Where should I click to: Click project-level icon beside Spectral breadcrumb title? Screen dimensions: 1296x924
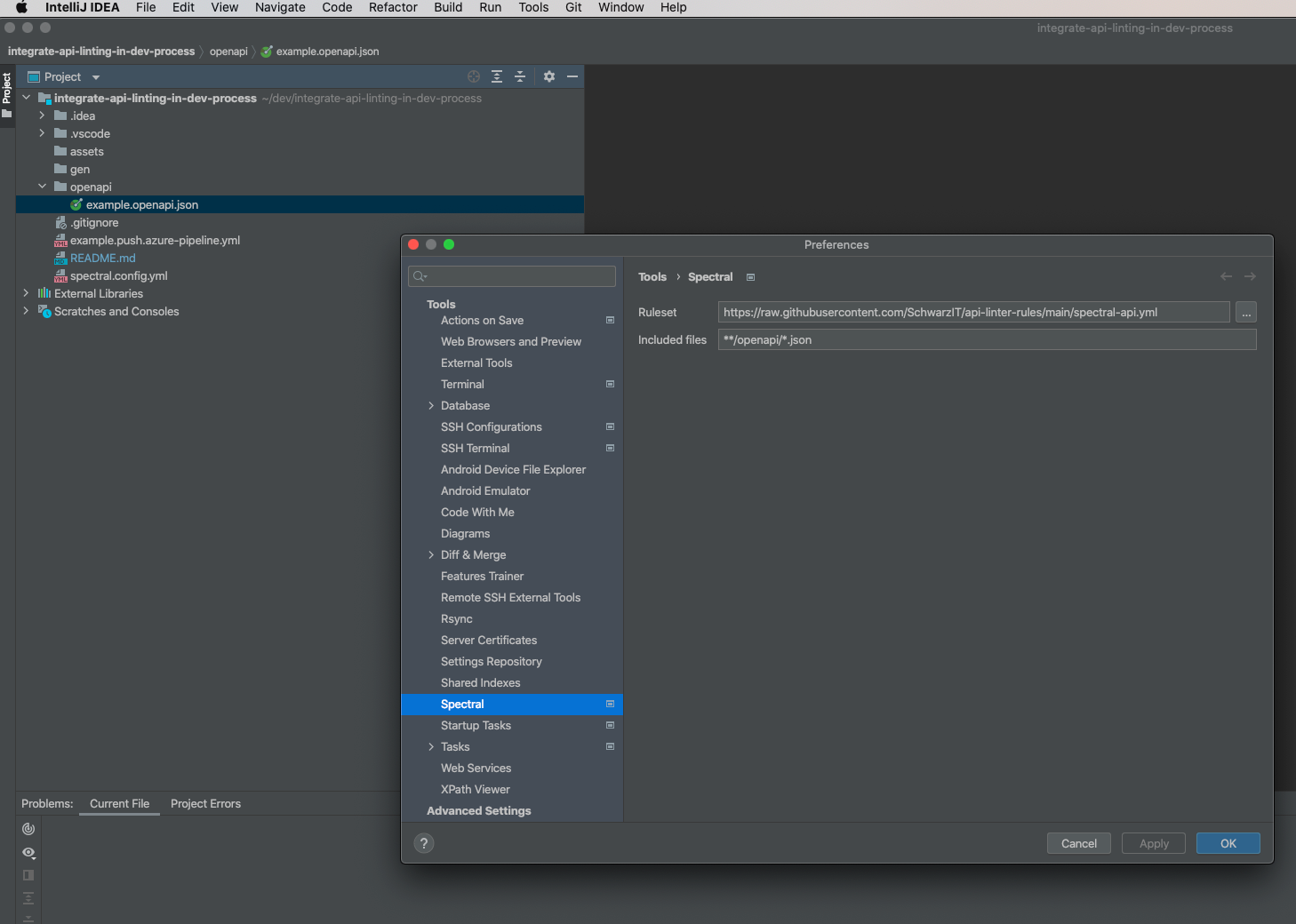(750, 277)
